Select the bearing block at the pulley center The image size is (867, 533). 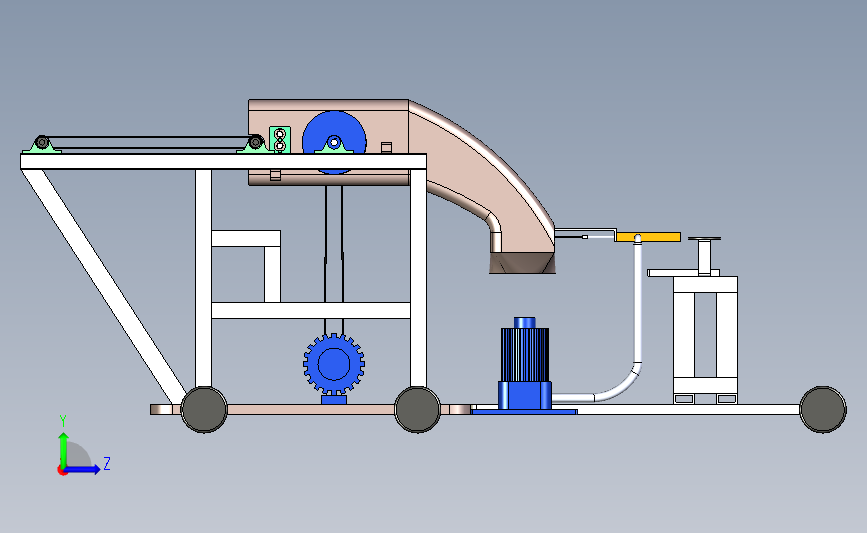pyautogui.click(x=334, y=145)
